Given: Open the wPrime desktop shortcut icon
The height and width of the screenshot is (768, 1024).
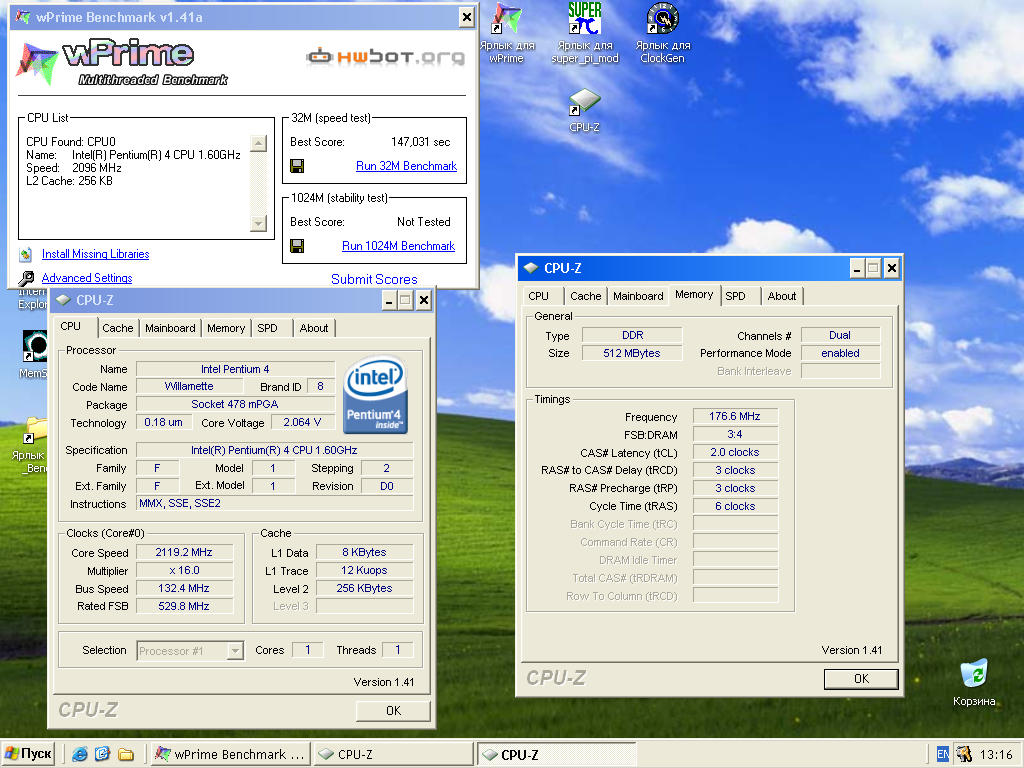Looking at the screenshot, I should pos(507,18).
